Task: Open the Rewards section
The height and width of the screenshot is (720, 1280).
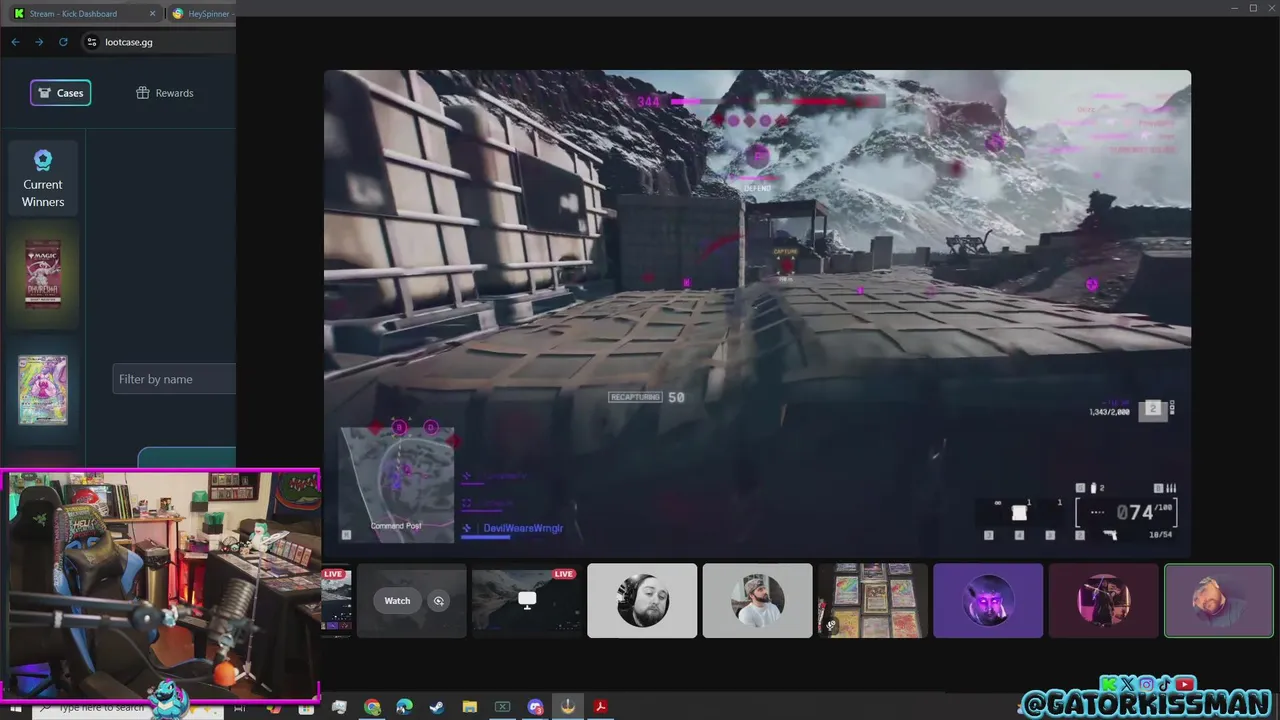Action: (x=165, y=93)
